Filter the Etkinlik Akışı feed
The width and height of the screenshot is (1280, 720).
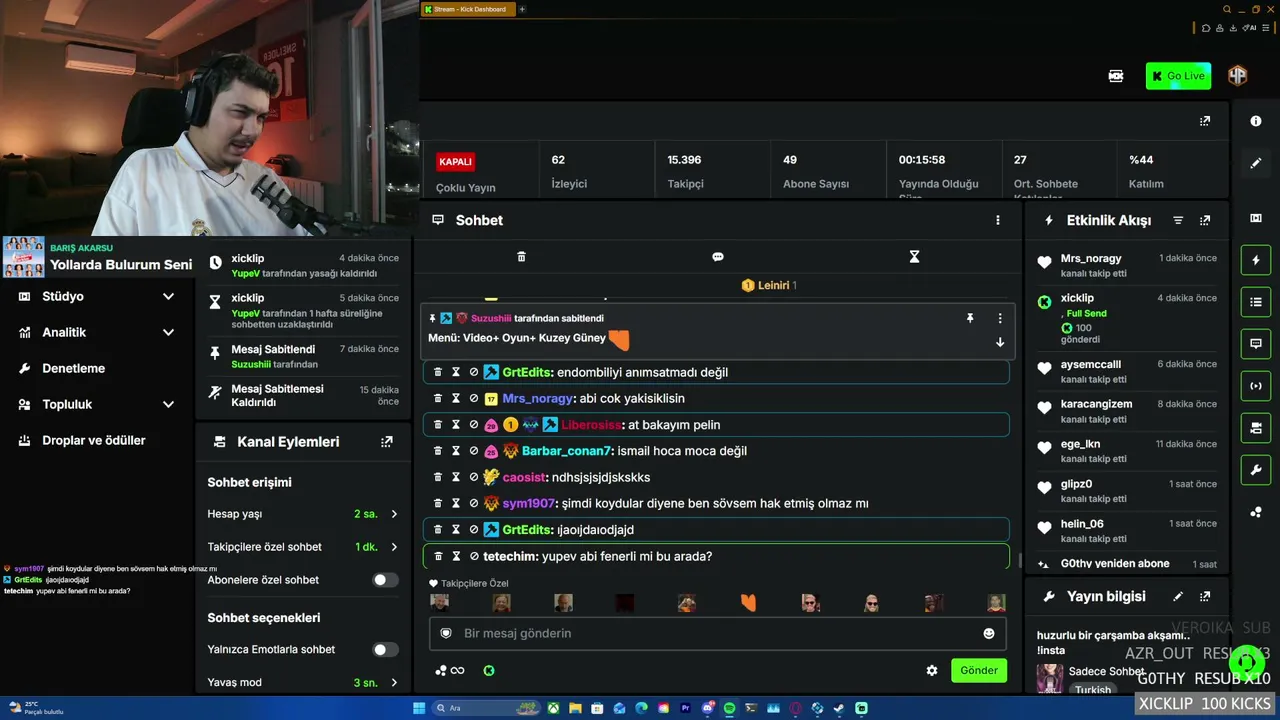(x=1178, y=220)
